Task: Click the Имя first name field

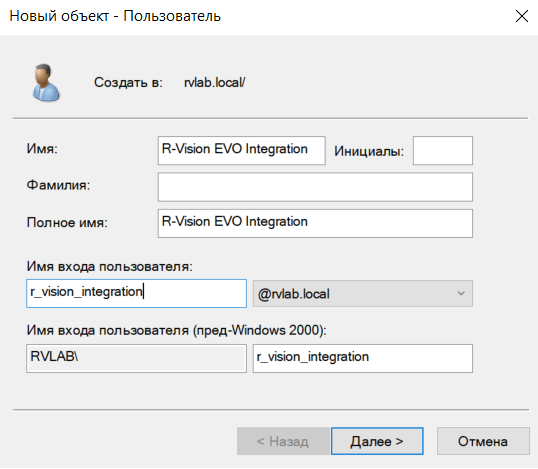Action: tap(242, 150)
